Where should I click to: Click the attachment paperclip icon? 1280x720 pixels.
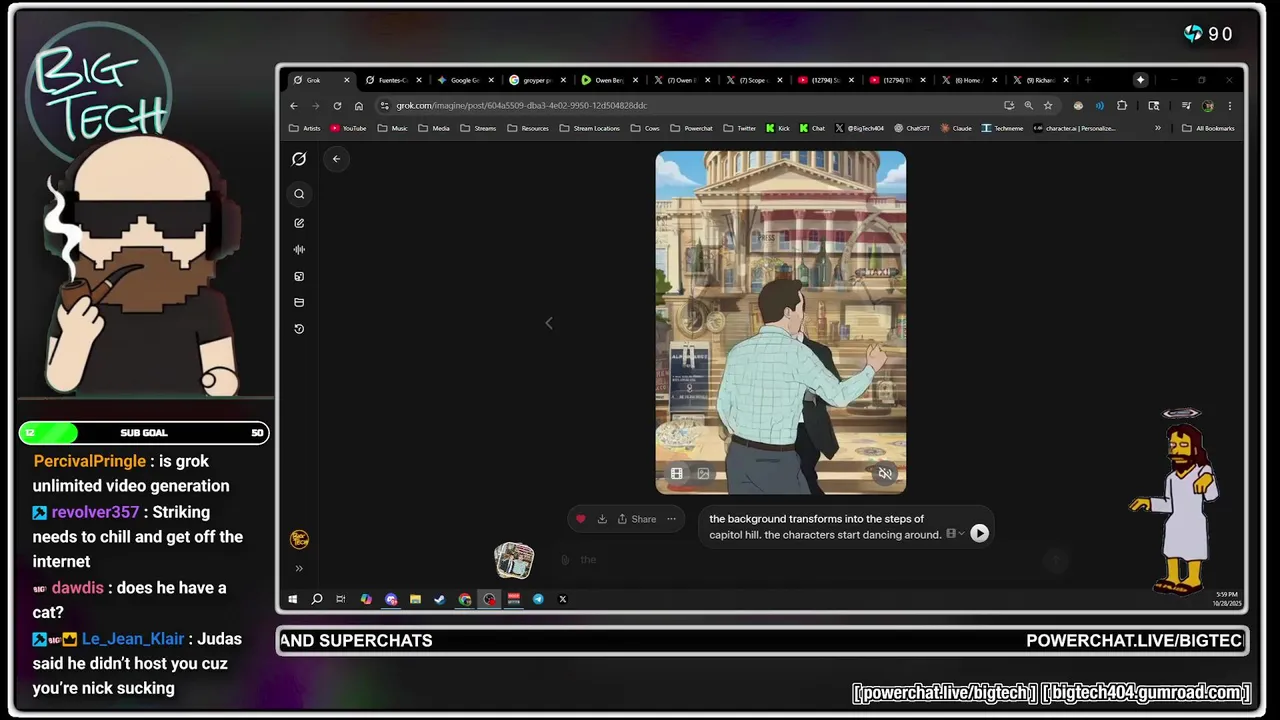(565, 560)
